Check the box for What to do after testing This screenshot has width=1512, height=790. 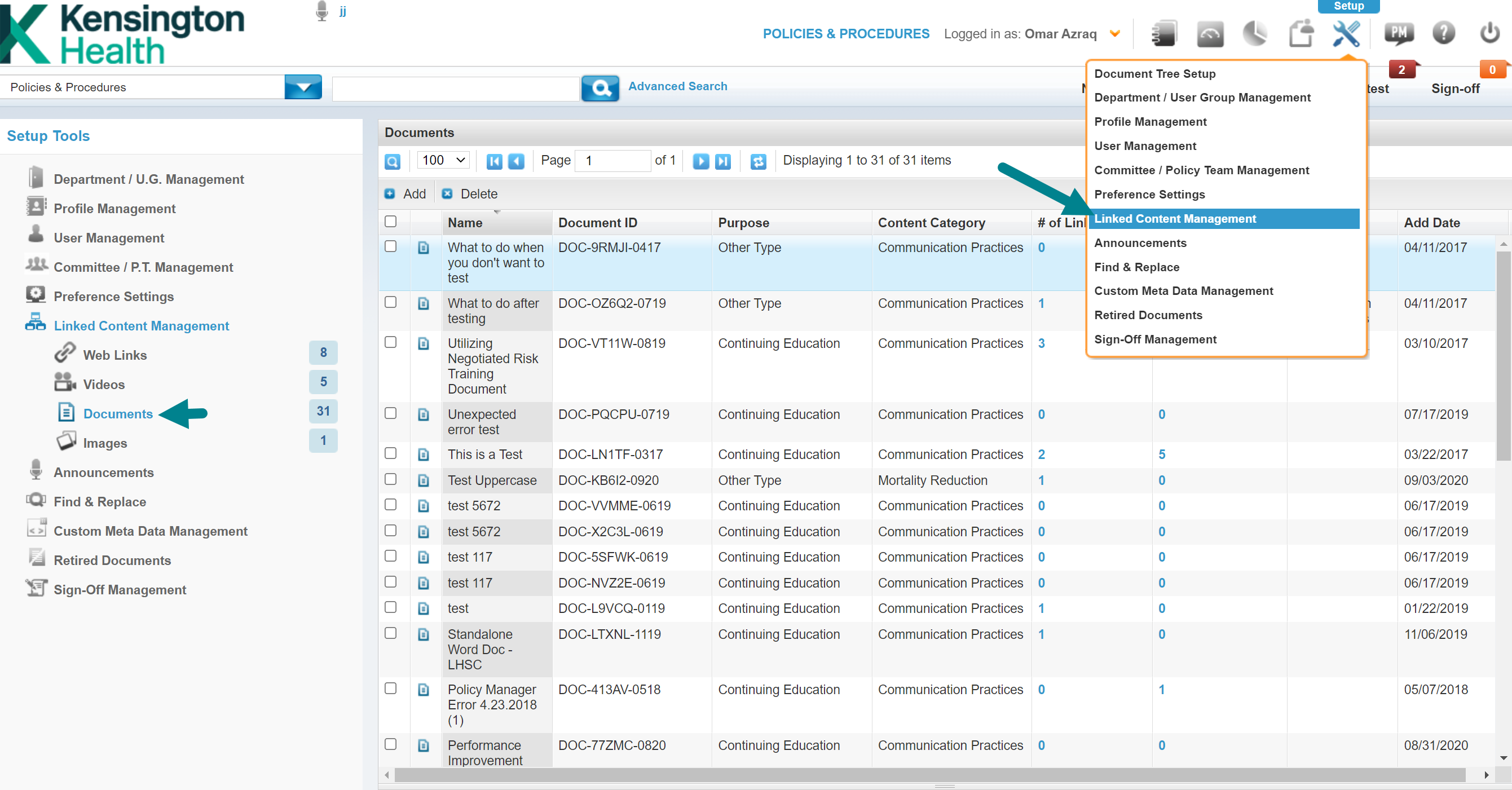(x=390, y=302)
